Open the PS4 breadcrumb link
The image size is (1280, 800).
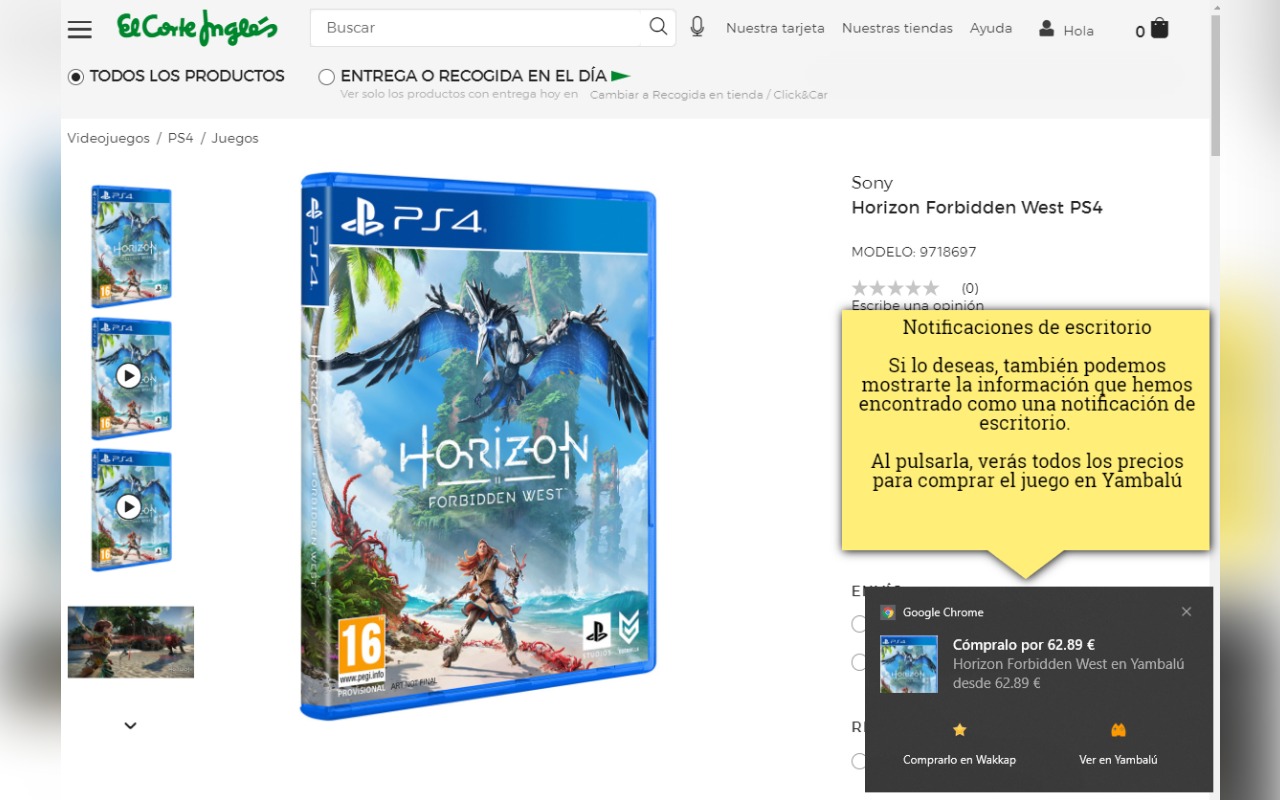(181, 138)
